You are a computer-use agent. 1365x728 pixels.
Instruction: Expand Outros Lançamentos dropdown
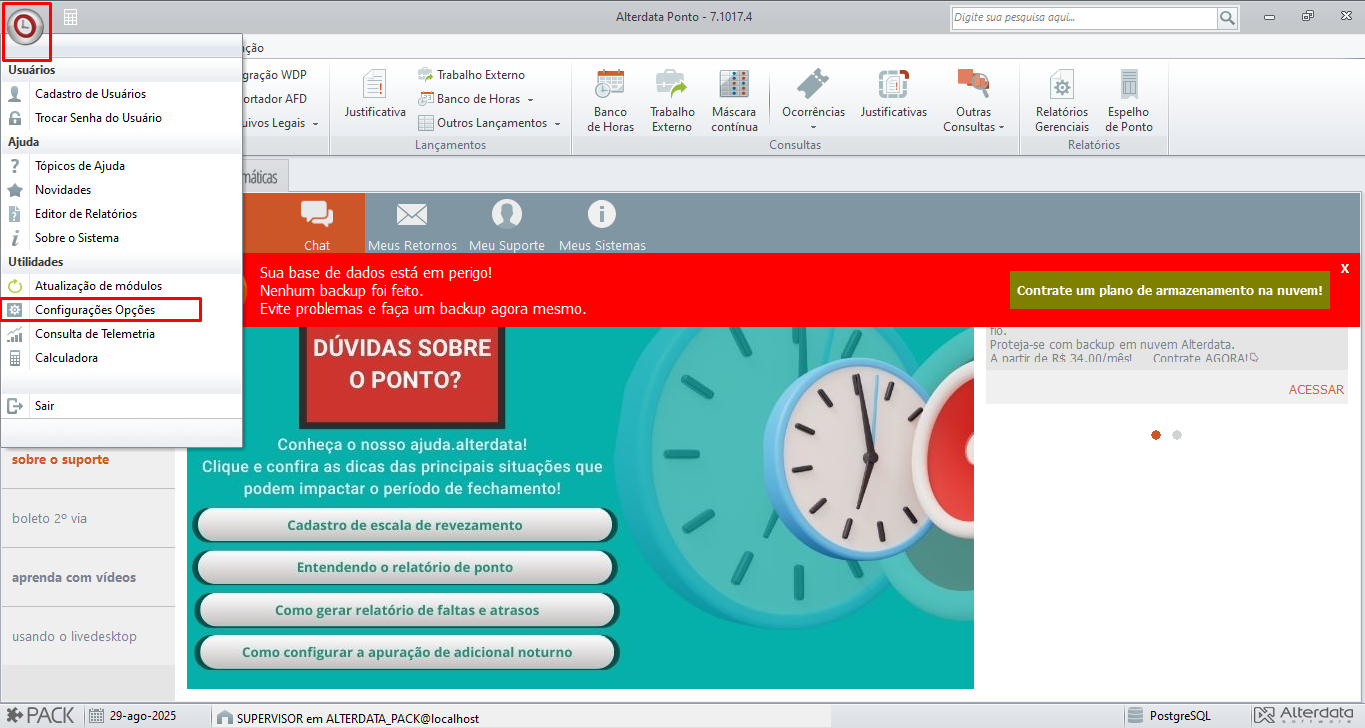[x=557, y=124]
